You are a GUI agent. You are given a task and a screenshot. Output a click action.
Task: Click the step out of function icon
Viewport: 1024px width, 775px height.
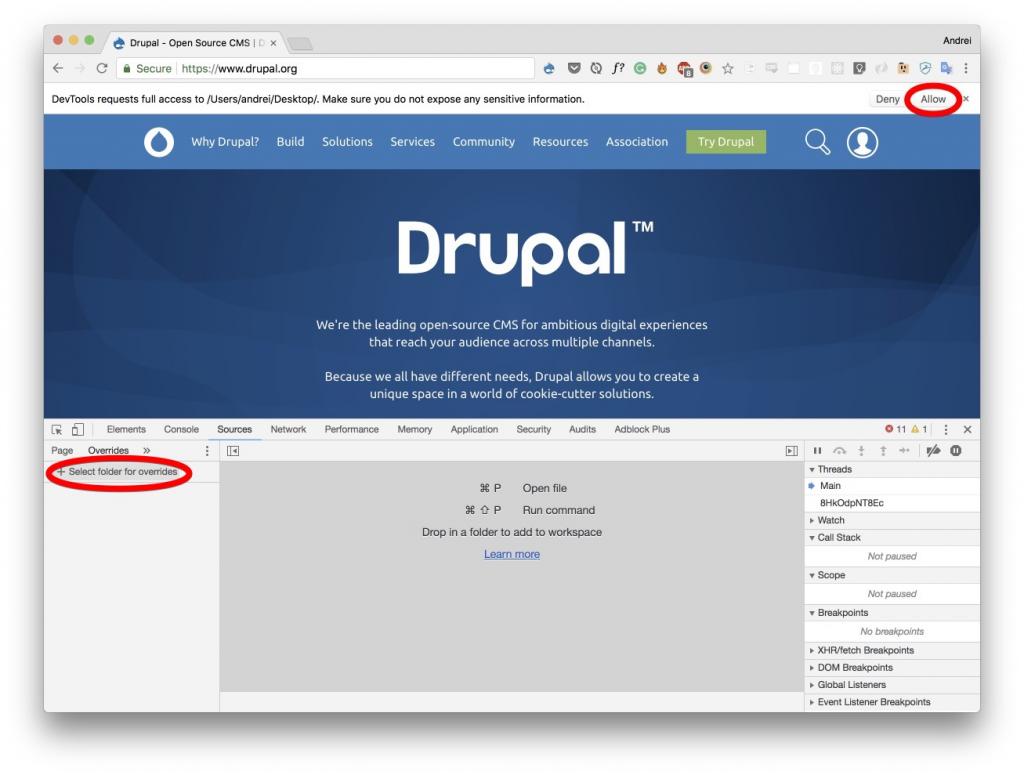tap(883, 451)
